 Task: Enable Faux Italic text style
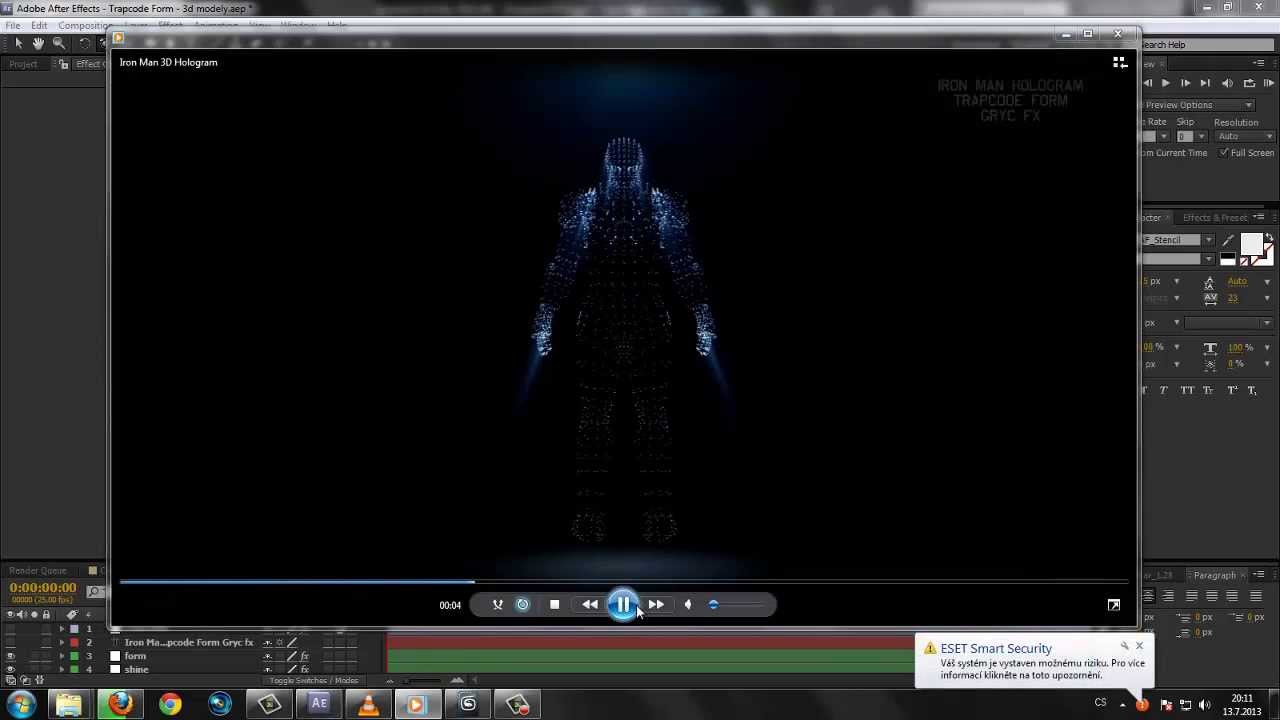(1164, 390)
